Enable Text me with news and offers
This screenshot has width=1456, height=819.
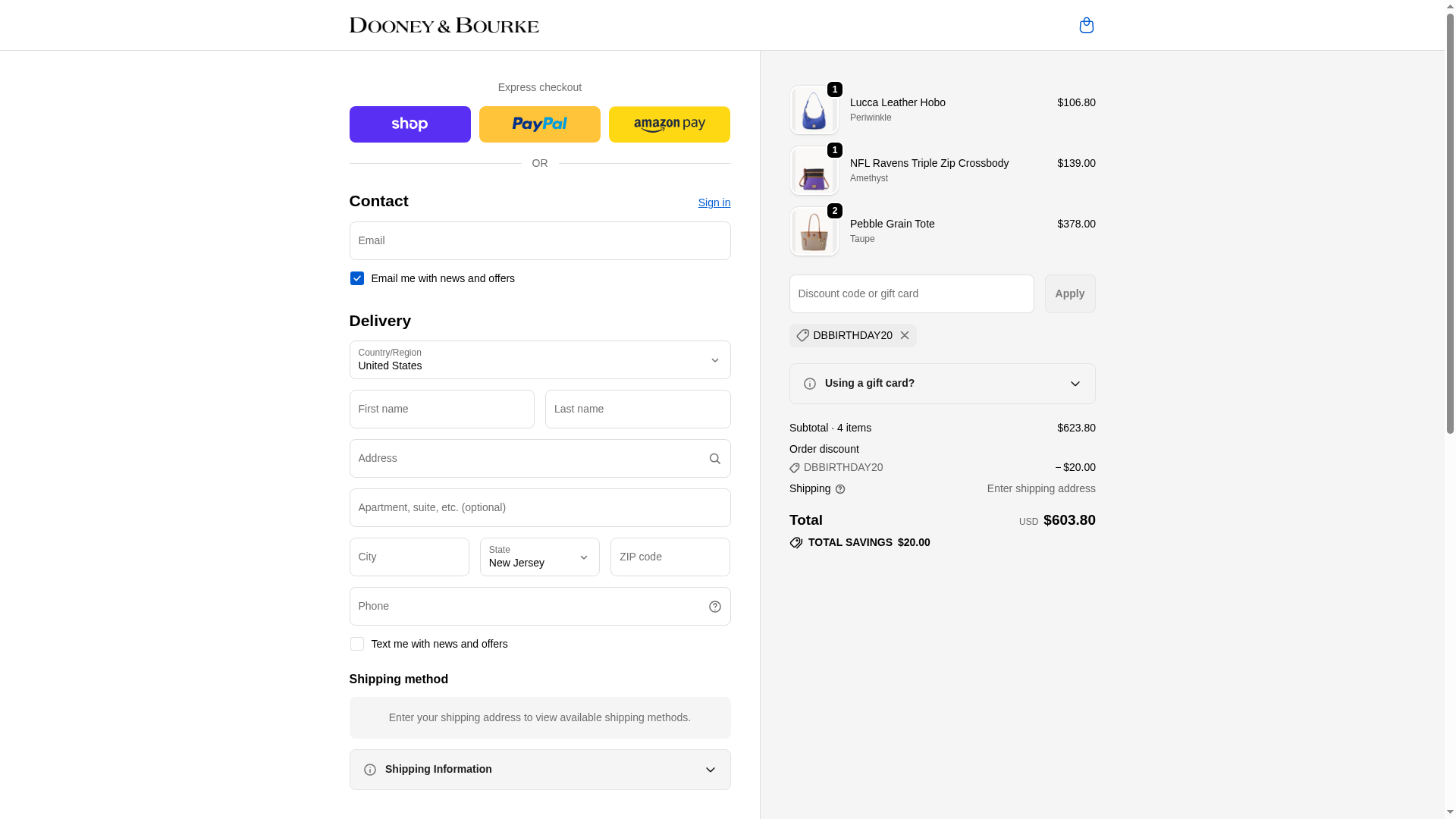356,644
